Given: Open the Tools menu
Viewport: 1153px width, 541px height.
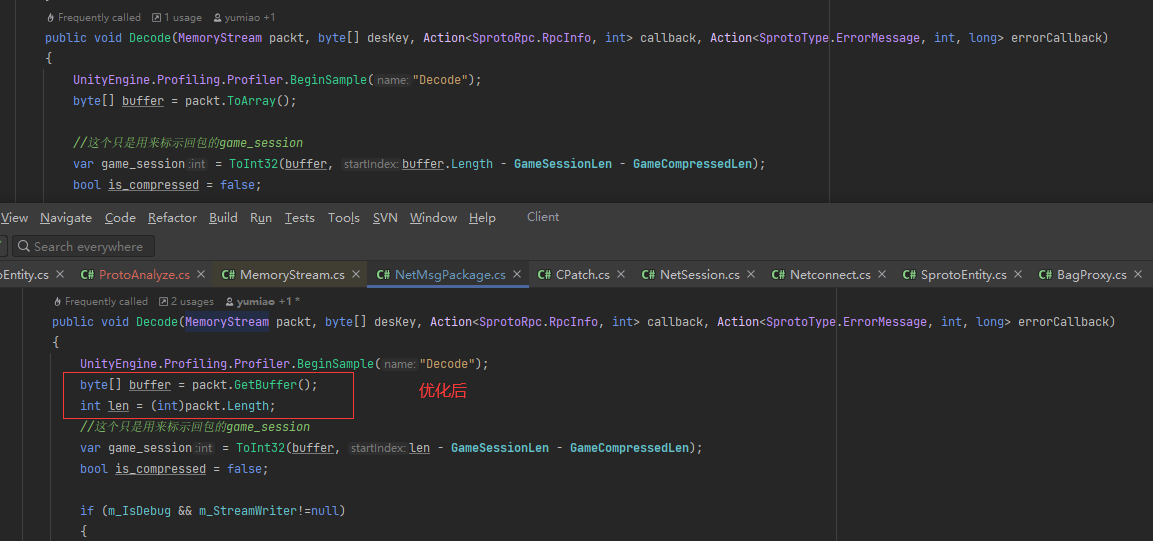Looking at the screenshot, I should tap(343, 218).
